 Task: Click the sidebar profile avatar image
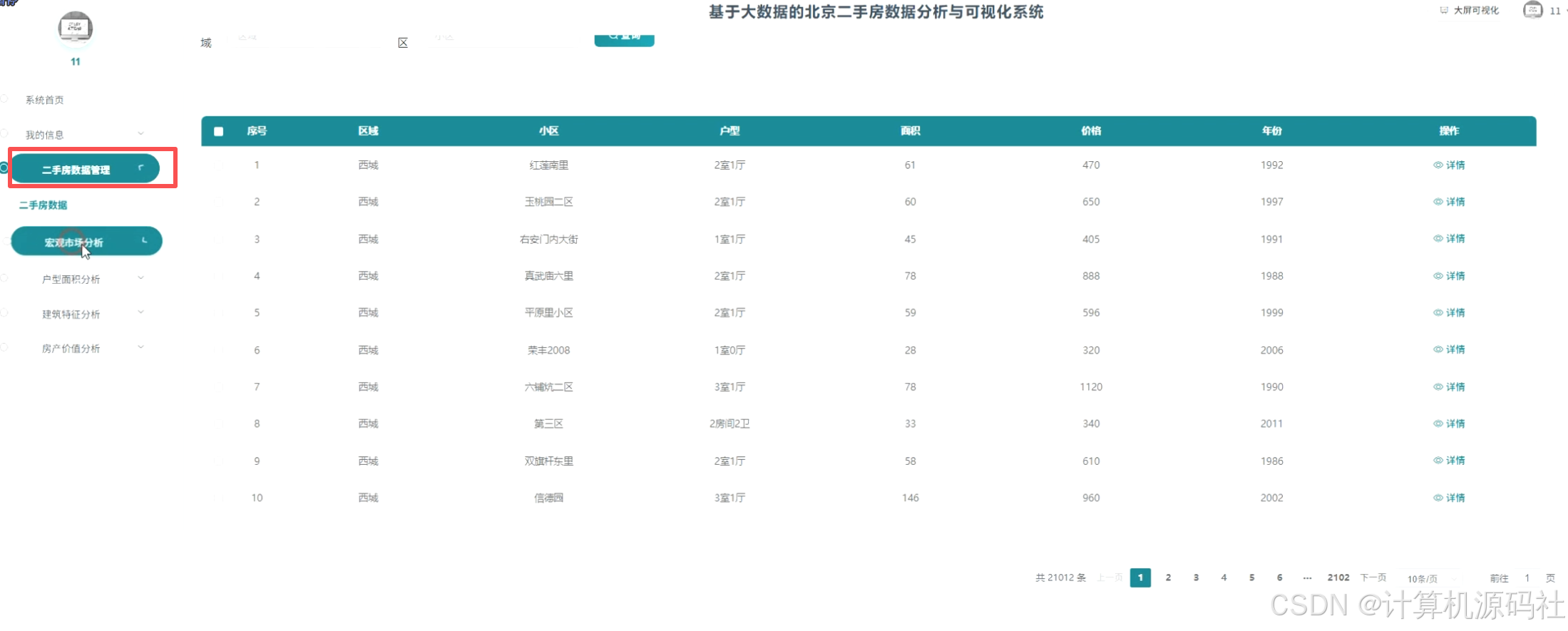point(75,28)
